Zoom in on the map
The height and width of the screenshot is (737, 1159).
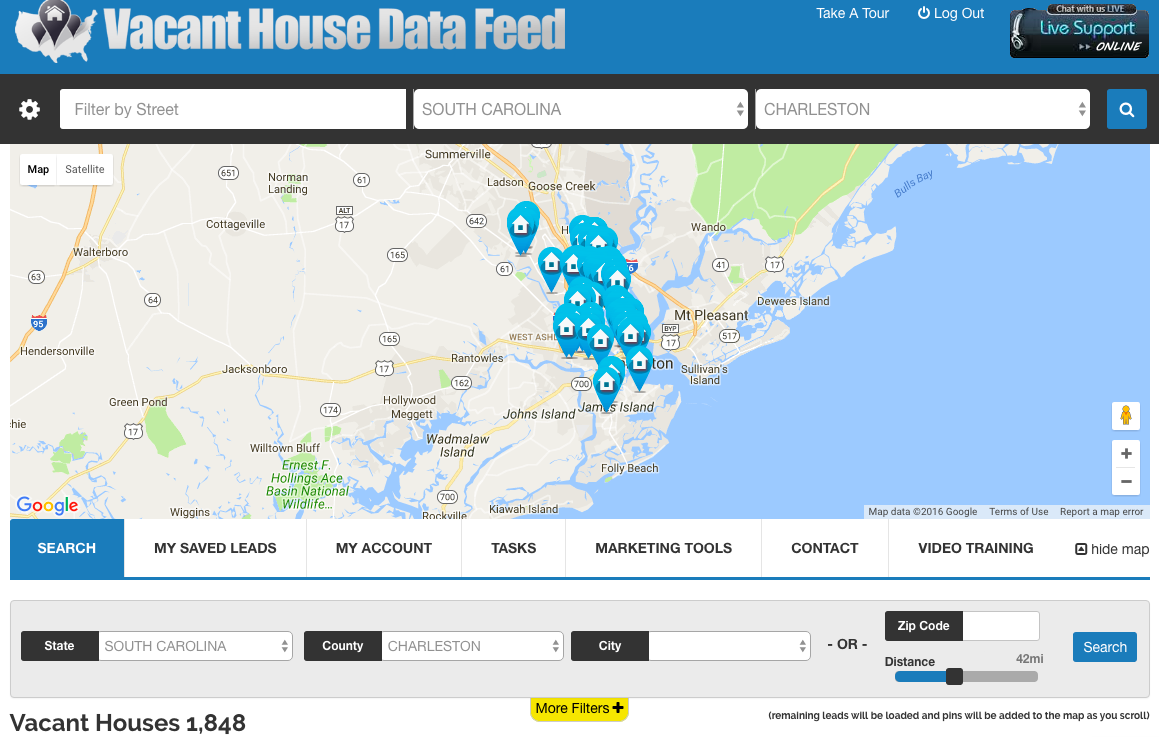click(x=1126, y=454)
